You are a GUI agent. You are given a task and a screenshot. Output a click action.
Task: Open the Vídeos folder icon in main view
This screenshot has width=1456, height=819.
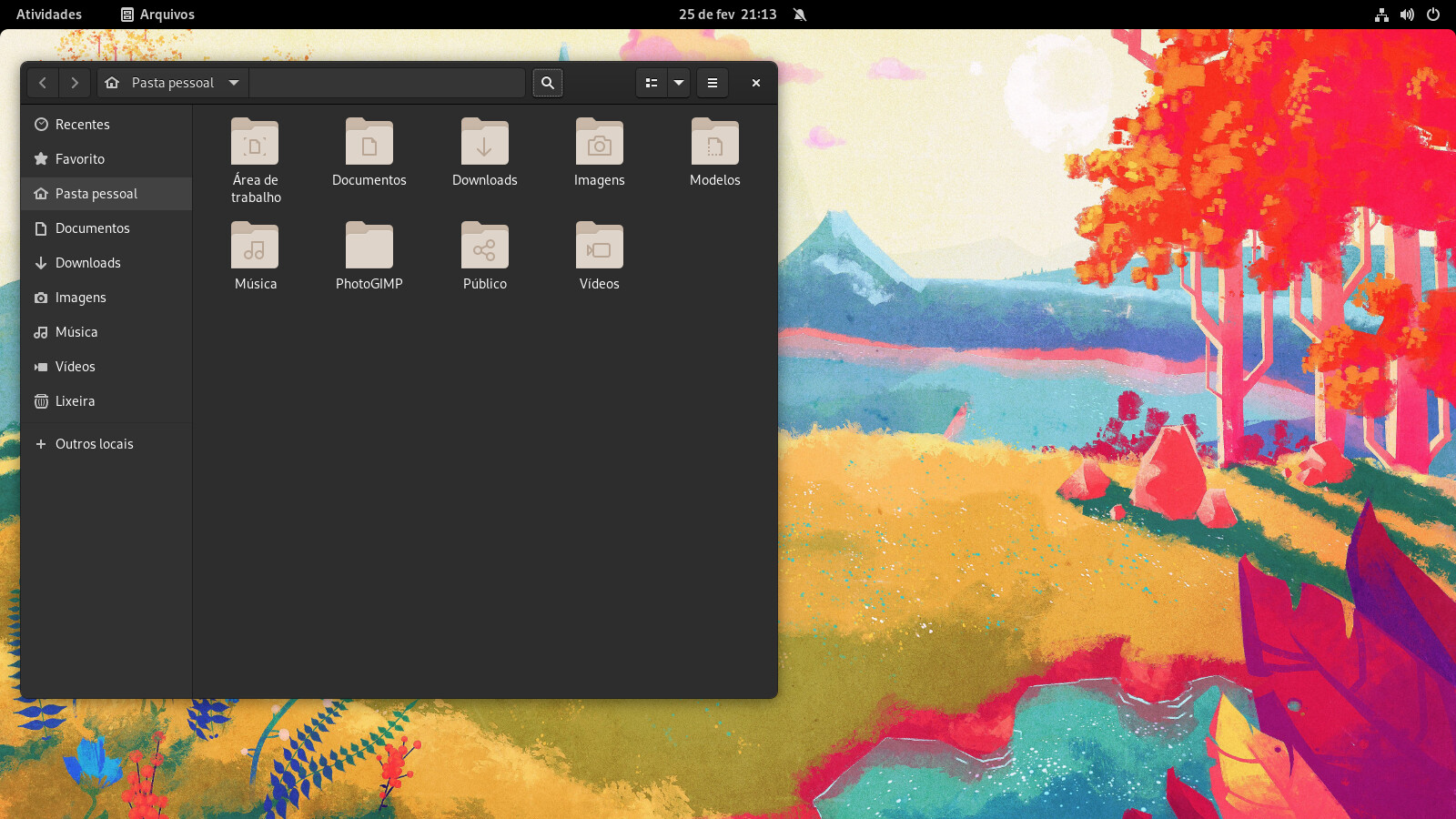(600, 246)
